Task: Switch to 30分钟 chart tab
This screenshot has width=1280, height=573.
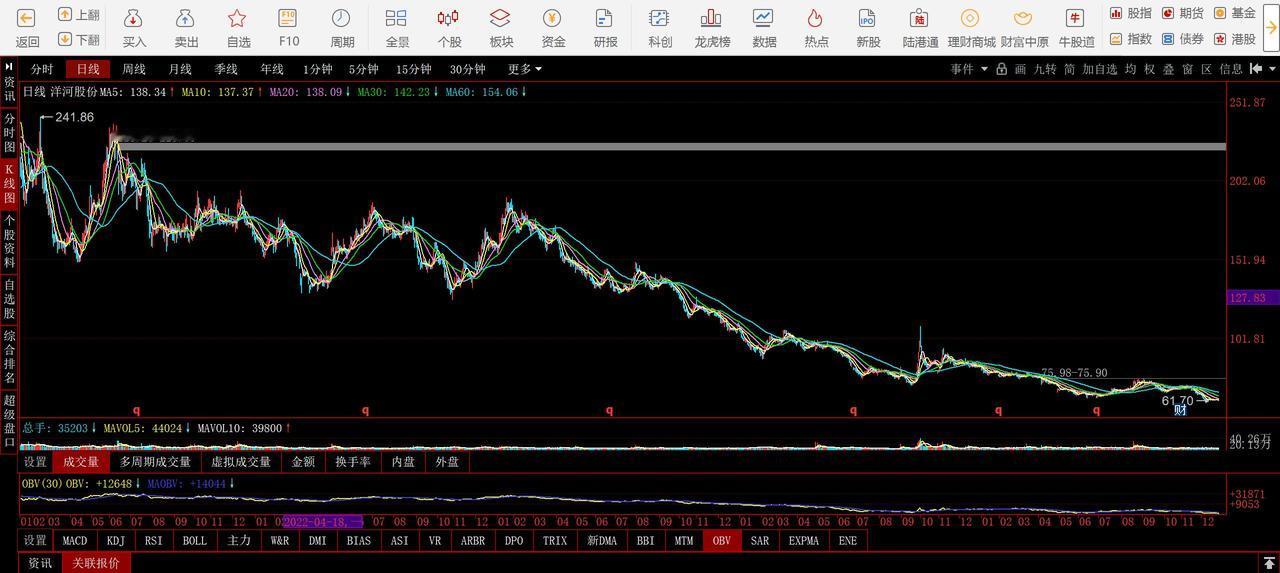Action: tap(467, 69)
